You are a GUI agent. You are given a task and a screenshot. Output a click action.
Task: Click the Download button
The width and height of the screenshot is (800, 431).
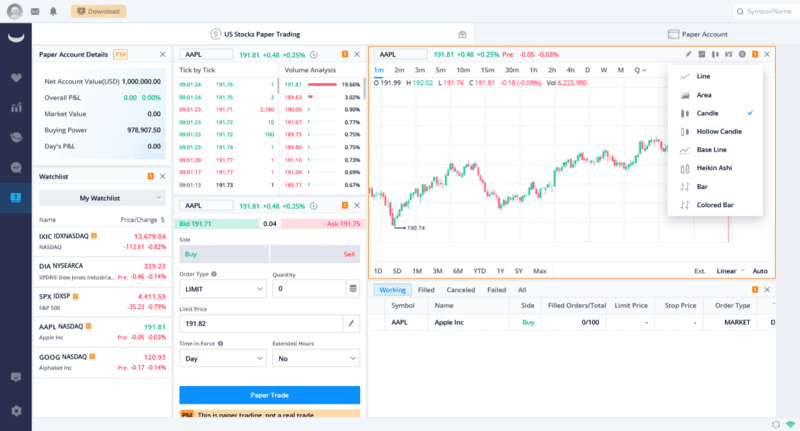(x=98, y=11)
